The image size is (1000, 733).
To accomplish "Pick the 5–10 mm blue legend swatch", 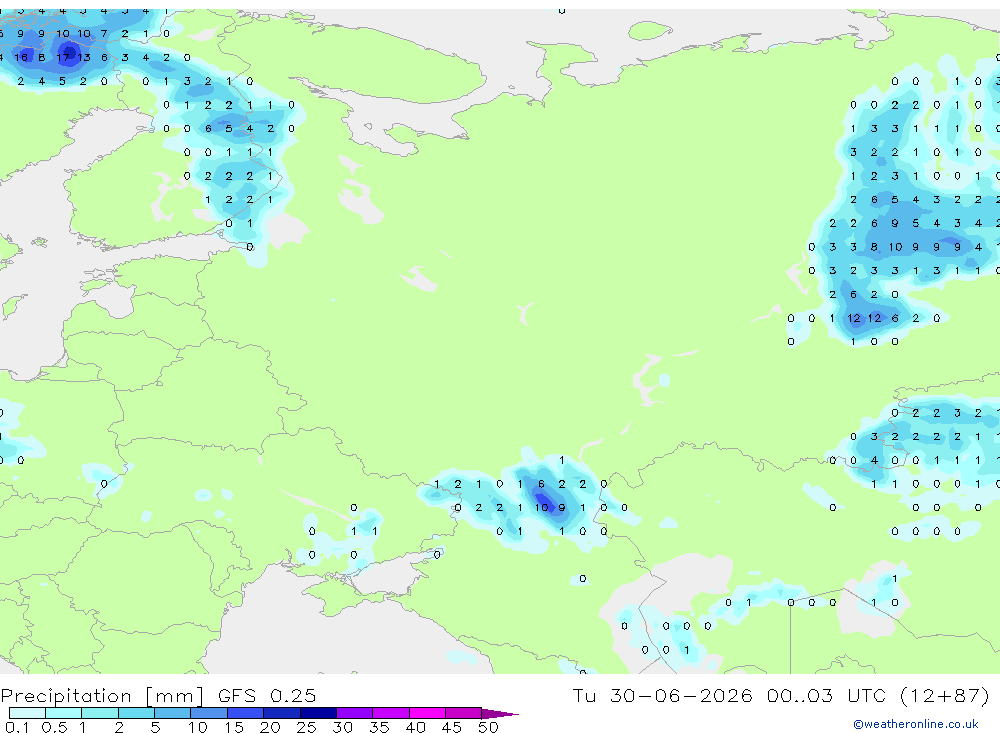I will (x=172, y=713).
